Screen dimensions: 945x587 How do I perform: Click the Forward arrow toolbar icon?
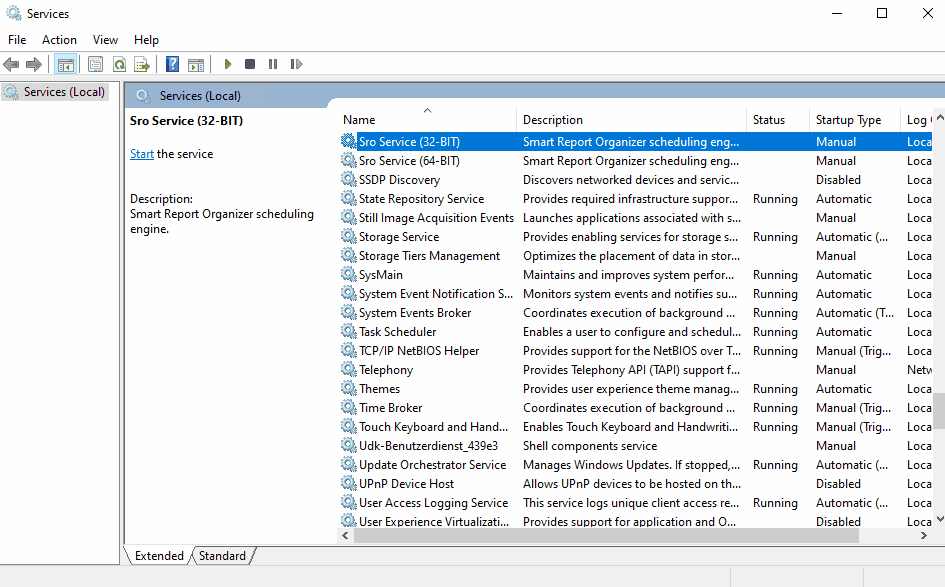point(34,64)
